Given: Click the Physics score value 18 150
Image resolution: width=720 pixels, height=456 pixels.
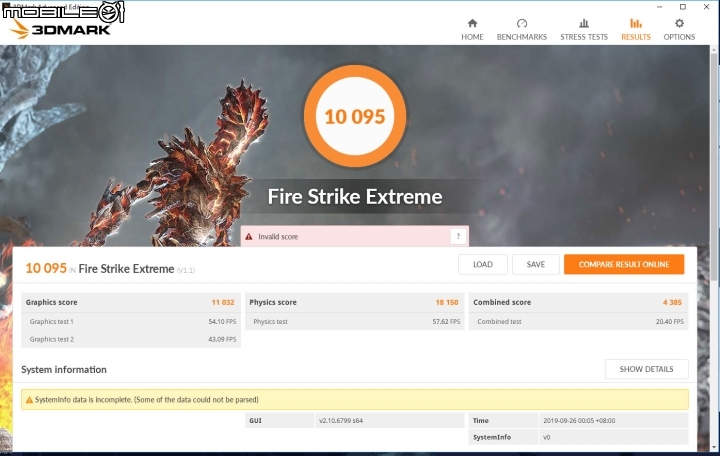Looking at the screenshot, I should tap(447, 302).
